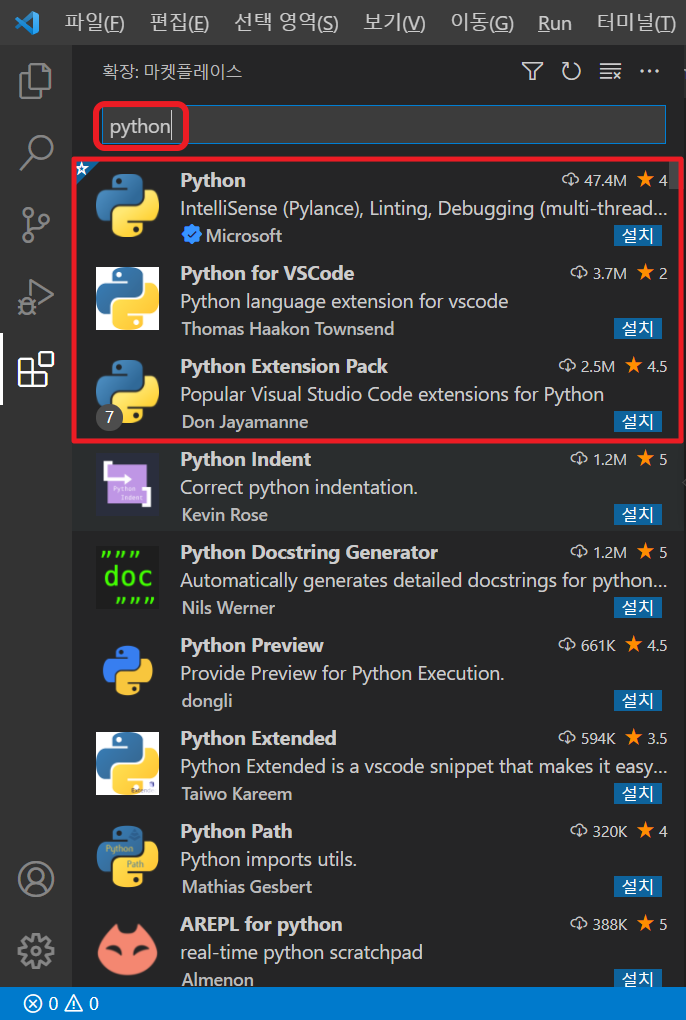The height and width of the screenshot is (1020, 686).
Task: Click publisher name Kevin Rose
Action: point(224,515)
